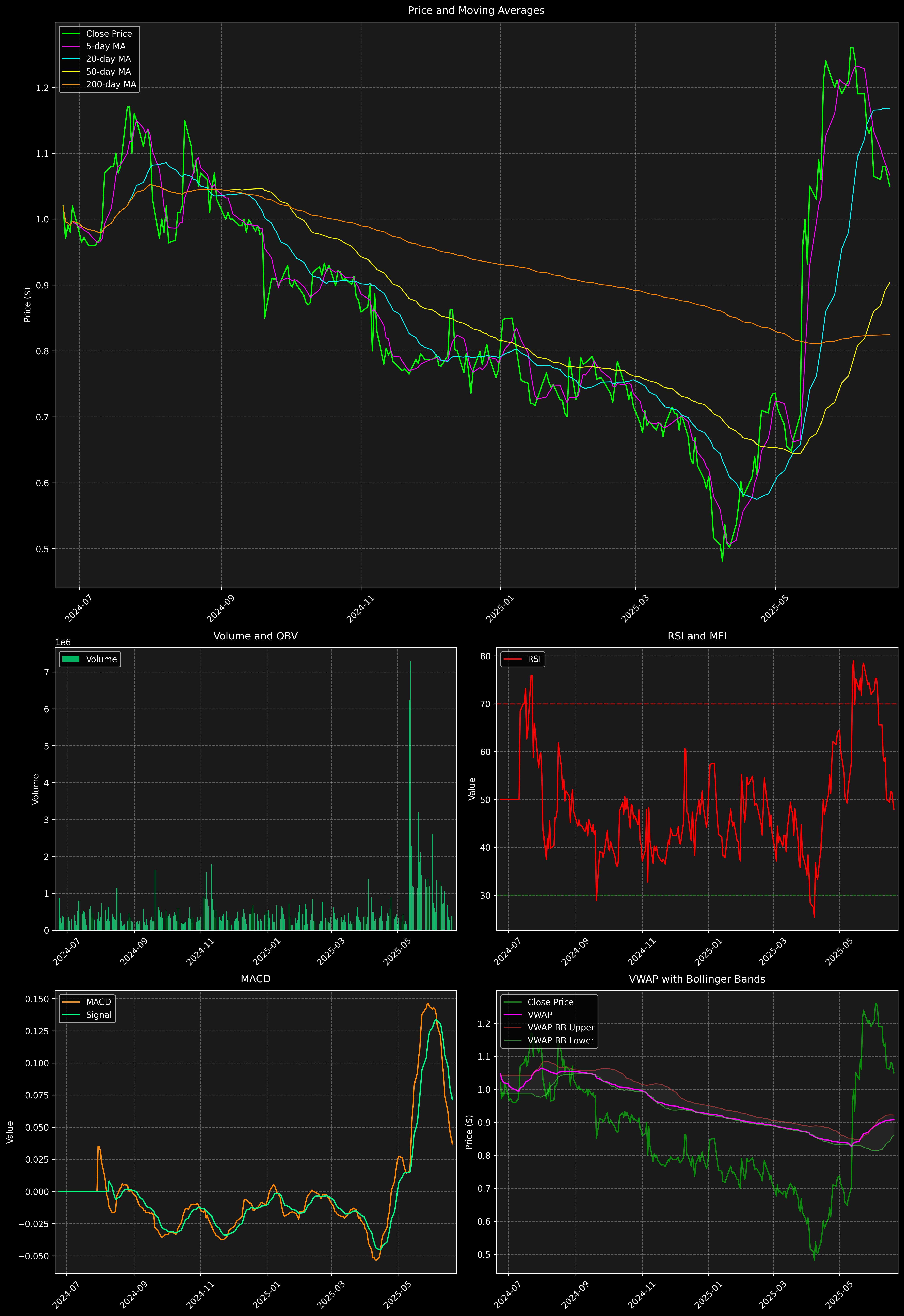Click the '200-day MA' legend entry
The image size is (904, 1316).
pyautogui.click(x=99, y=84)
